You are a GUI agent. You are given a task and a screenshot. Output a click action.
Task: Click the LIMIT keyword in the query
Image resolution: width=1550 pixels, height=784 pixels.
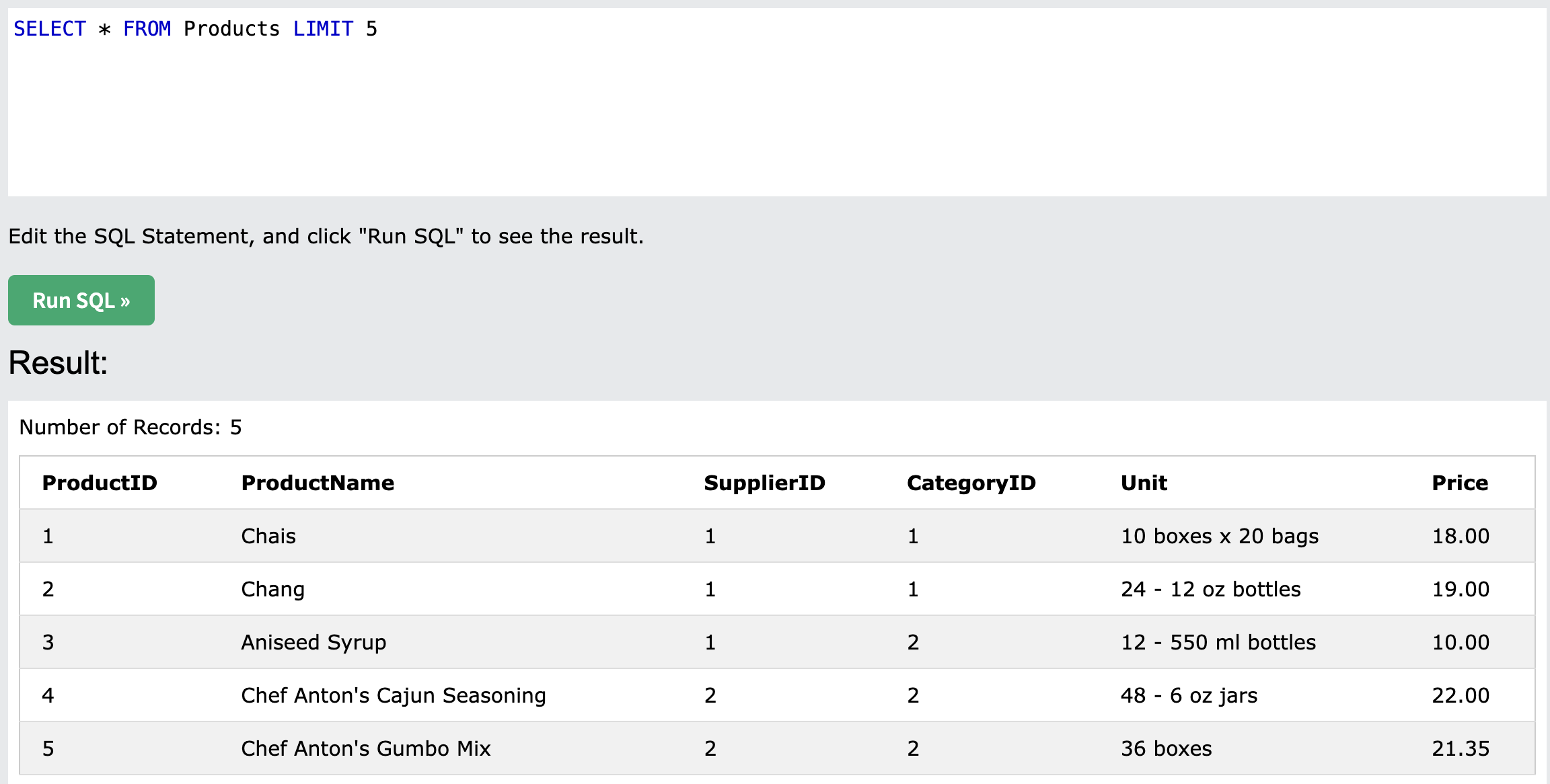[323, 29]
